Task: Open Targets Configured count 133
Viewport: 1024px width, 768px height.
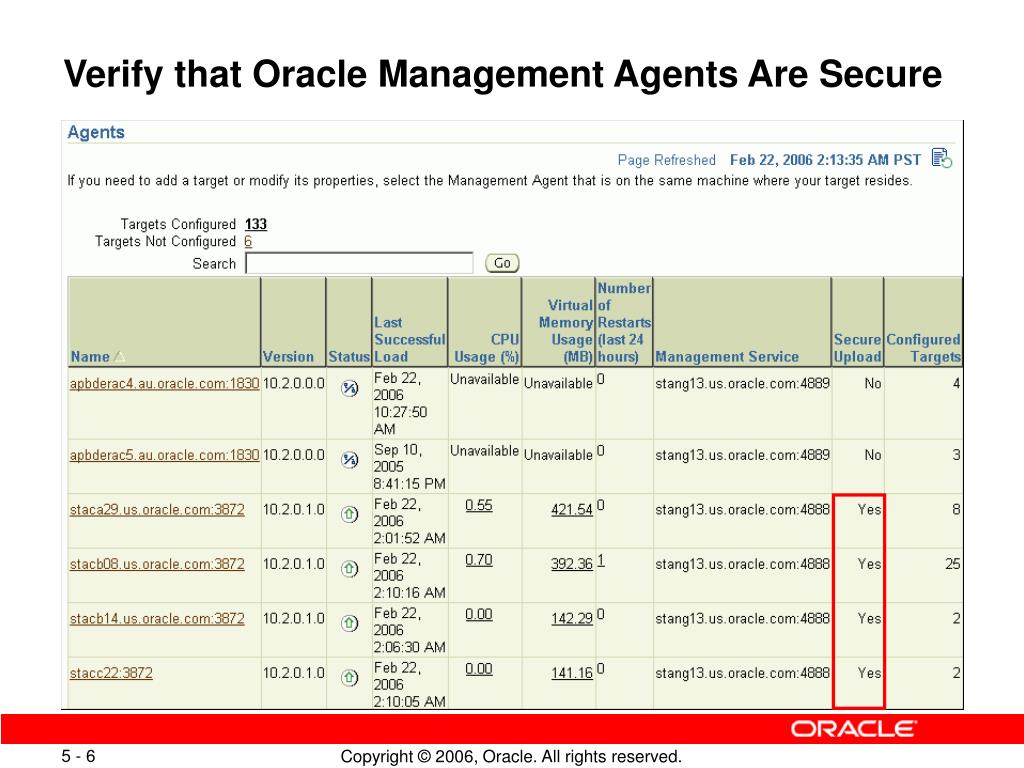Action: tap(256, 224)
